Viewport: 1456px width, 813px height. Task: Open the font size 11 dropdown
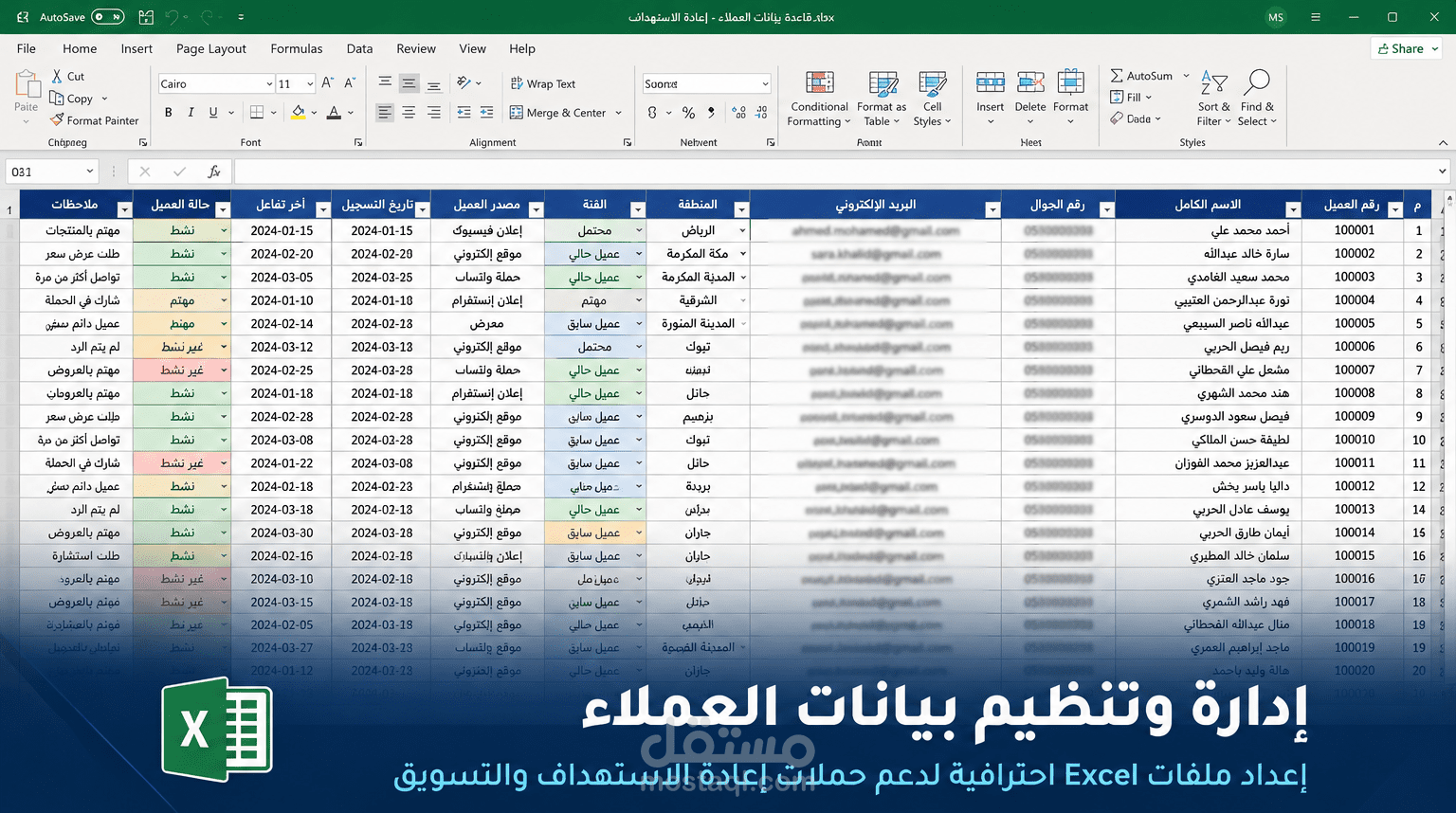point(309,84)
